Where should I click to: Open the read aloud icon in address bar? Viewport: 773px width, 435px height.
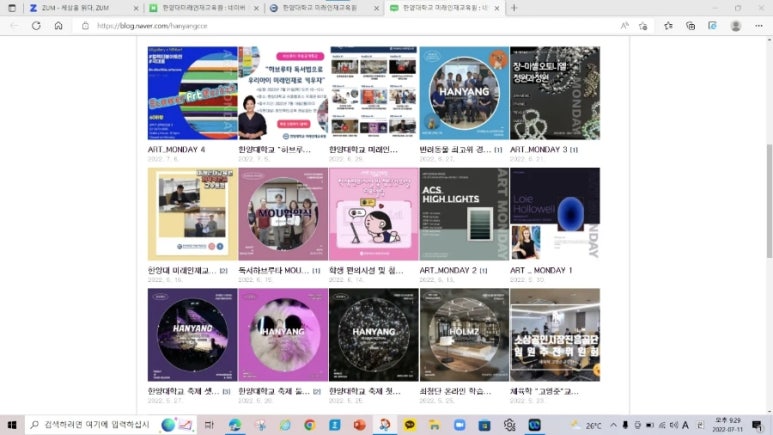[x=624, y=26]
